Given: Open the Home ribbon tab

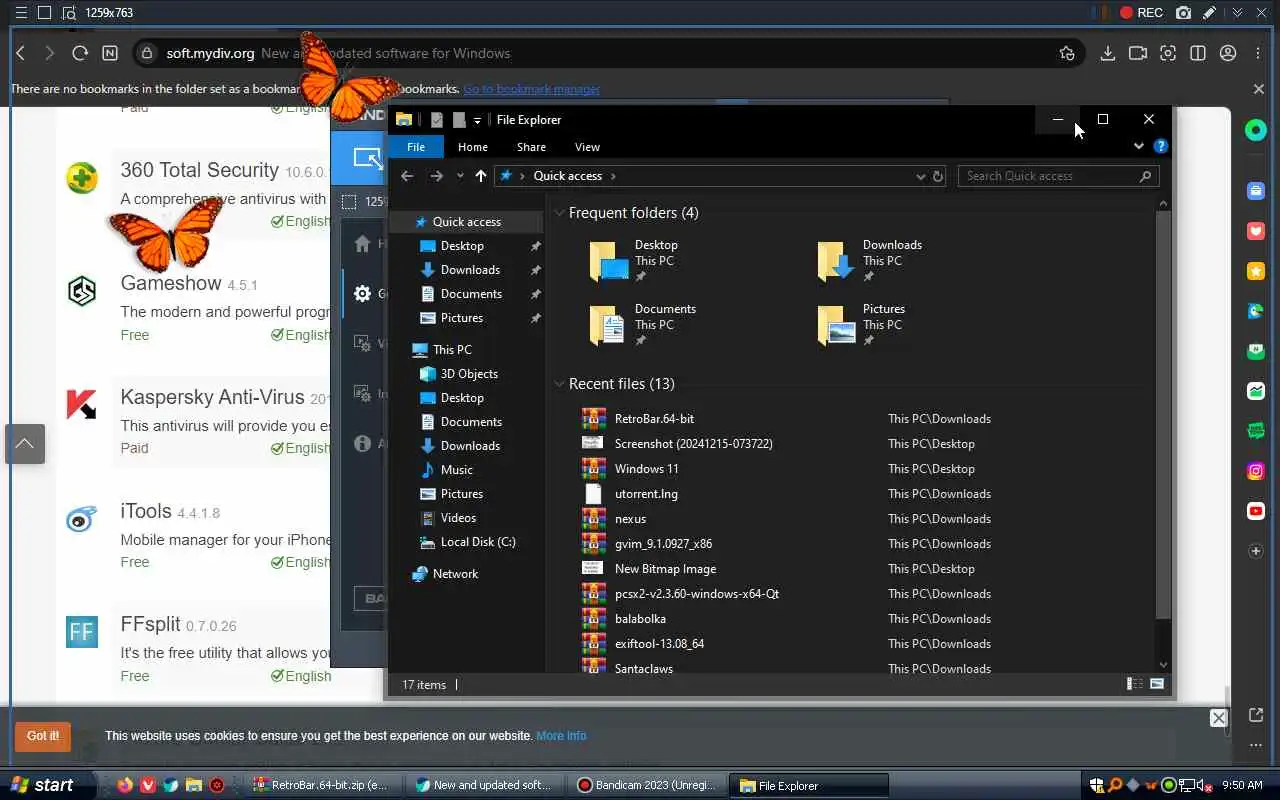Looking at the screenshot, I should coord(473,147).
